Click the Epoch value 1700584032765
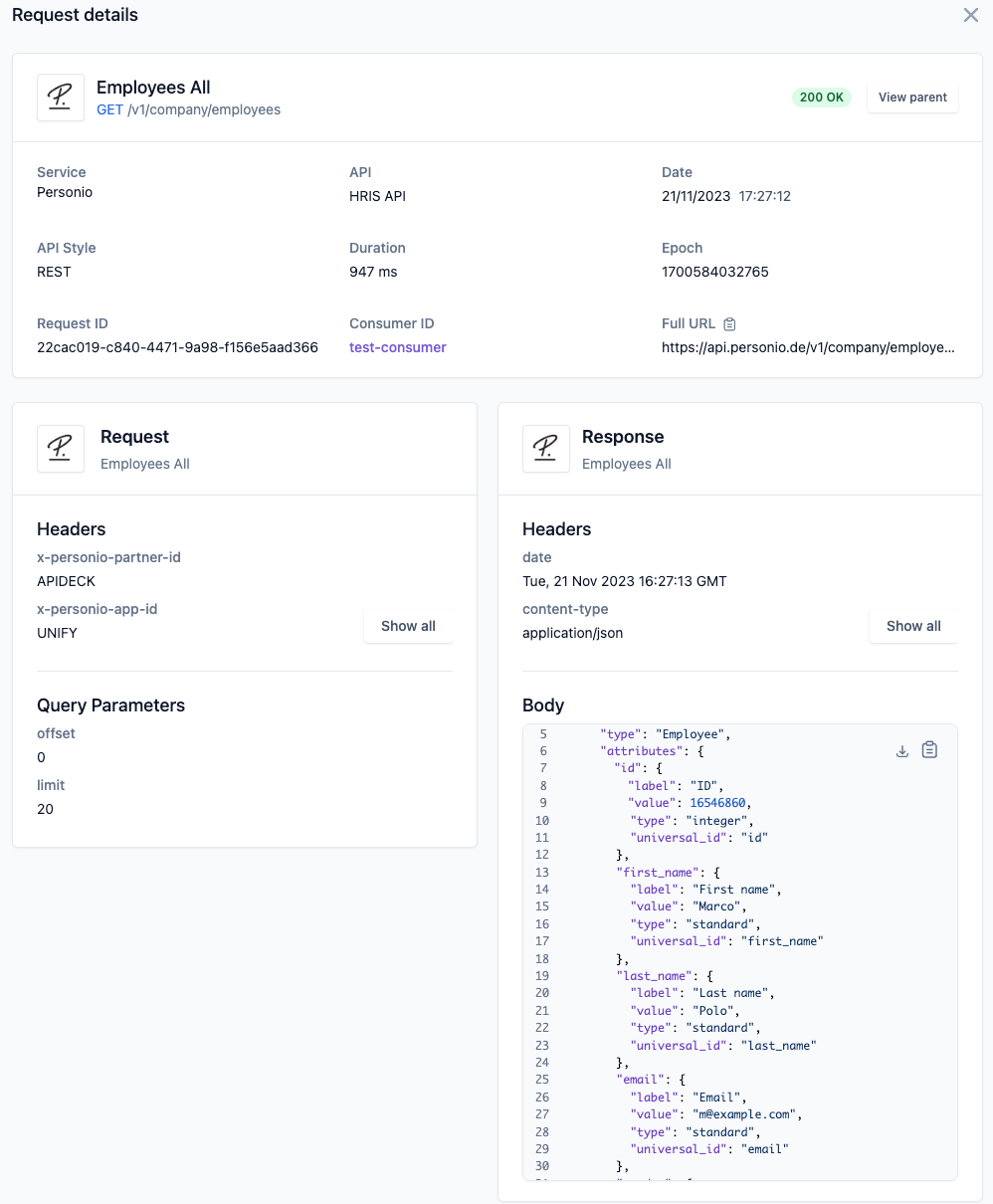The image size is (993, 1204). point(715,272)
